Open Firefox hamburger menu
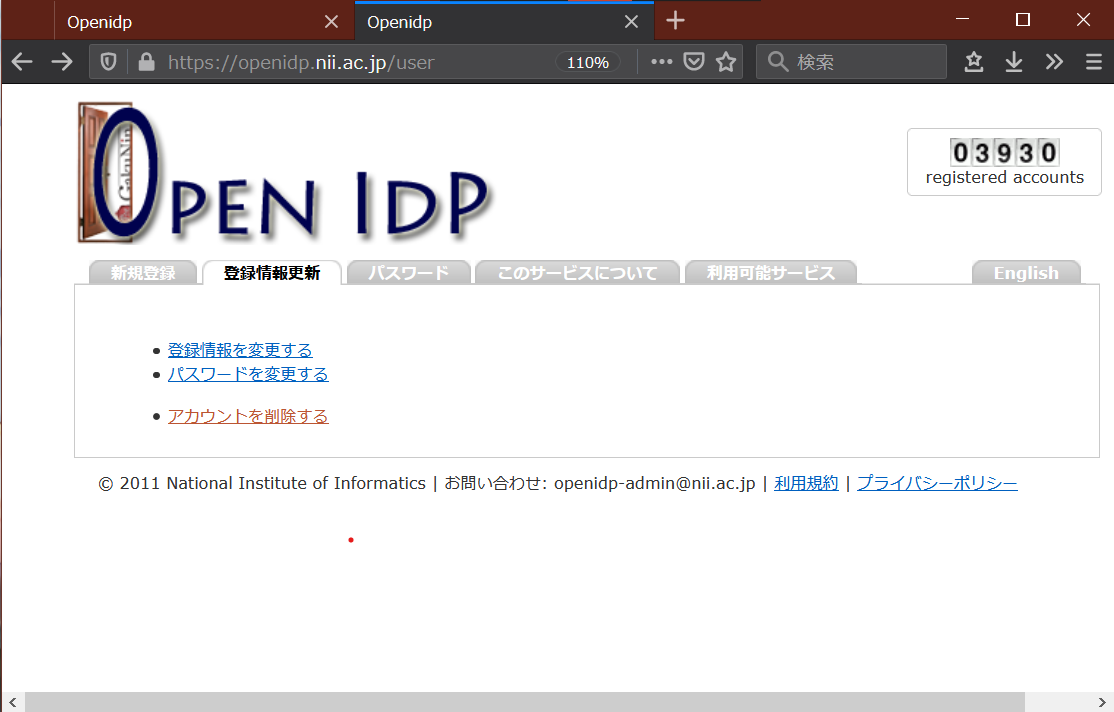The image size is (1114, 712). (1094, 62)
